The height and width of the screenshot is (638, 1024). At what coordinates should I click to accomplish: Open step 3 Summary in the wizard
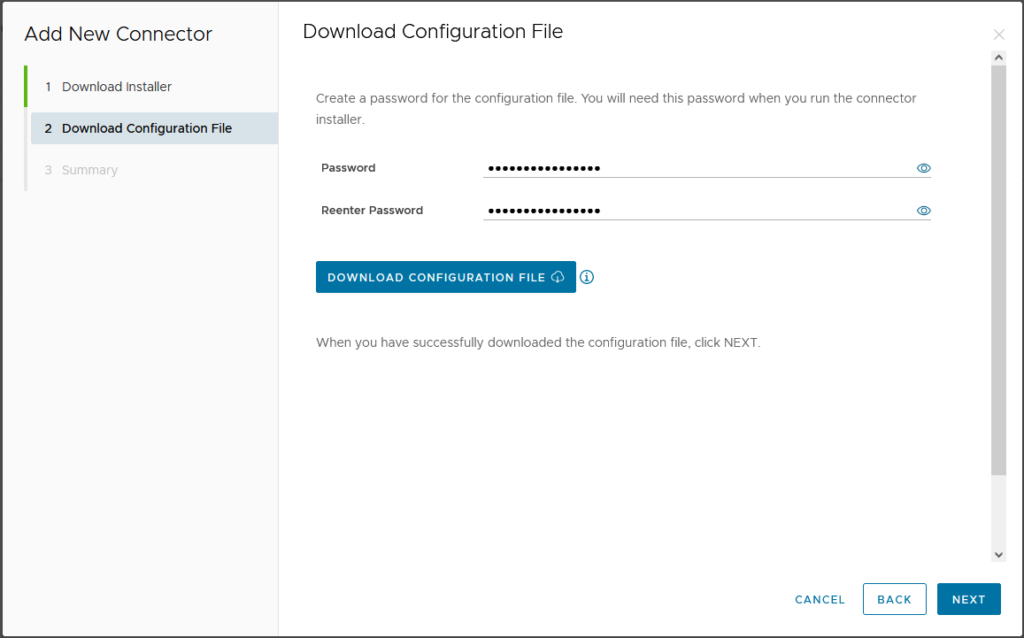89,170
